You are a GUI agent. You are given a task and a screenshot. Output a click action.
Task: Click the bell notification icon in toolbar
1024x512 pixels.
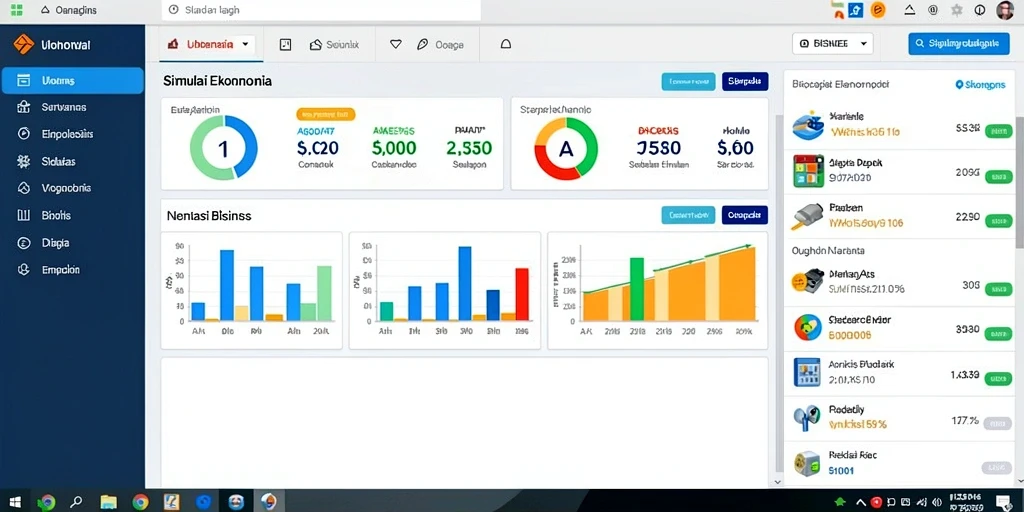[505, 44]
